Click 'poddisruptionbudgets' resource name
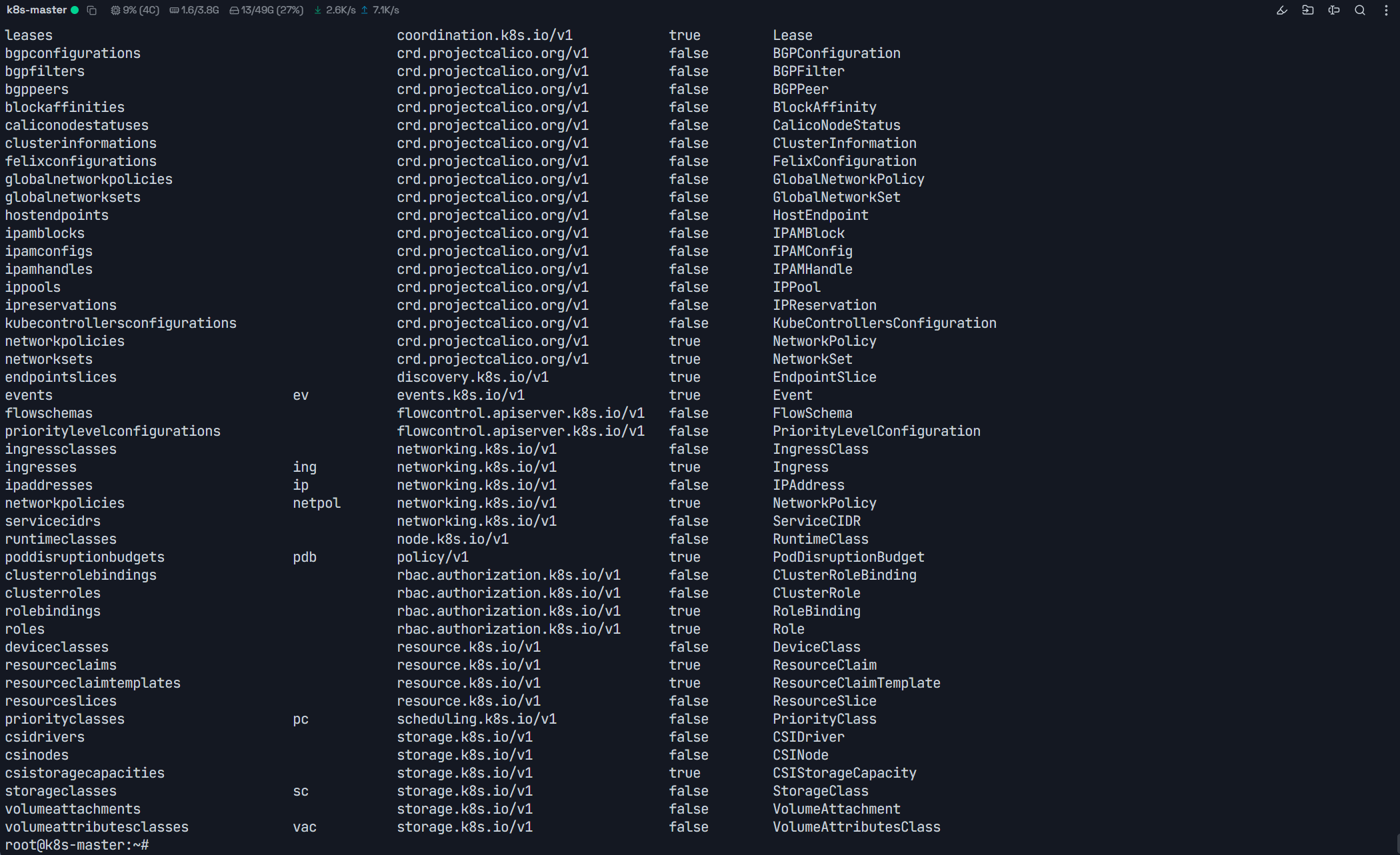1400x855 pixels. point(85,557)
